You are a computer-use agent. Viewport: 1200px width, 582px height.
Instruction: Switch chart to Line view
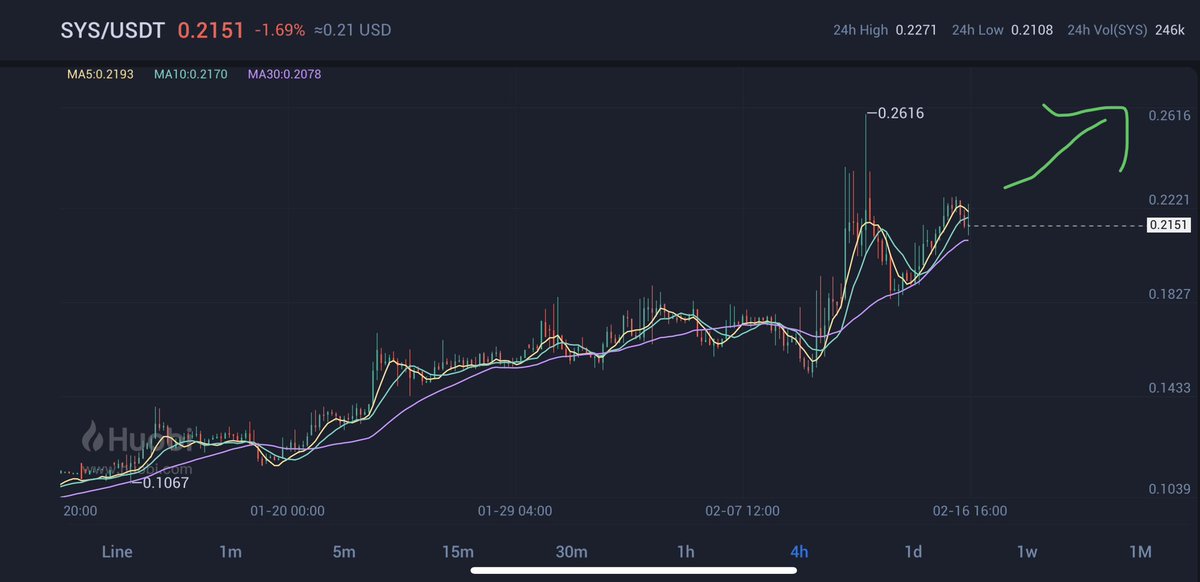[x=116, y=551]
